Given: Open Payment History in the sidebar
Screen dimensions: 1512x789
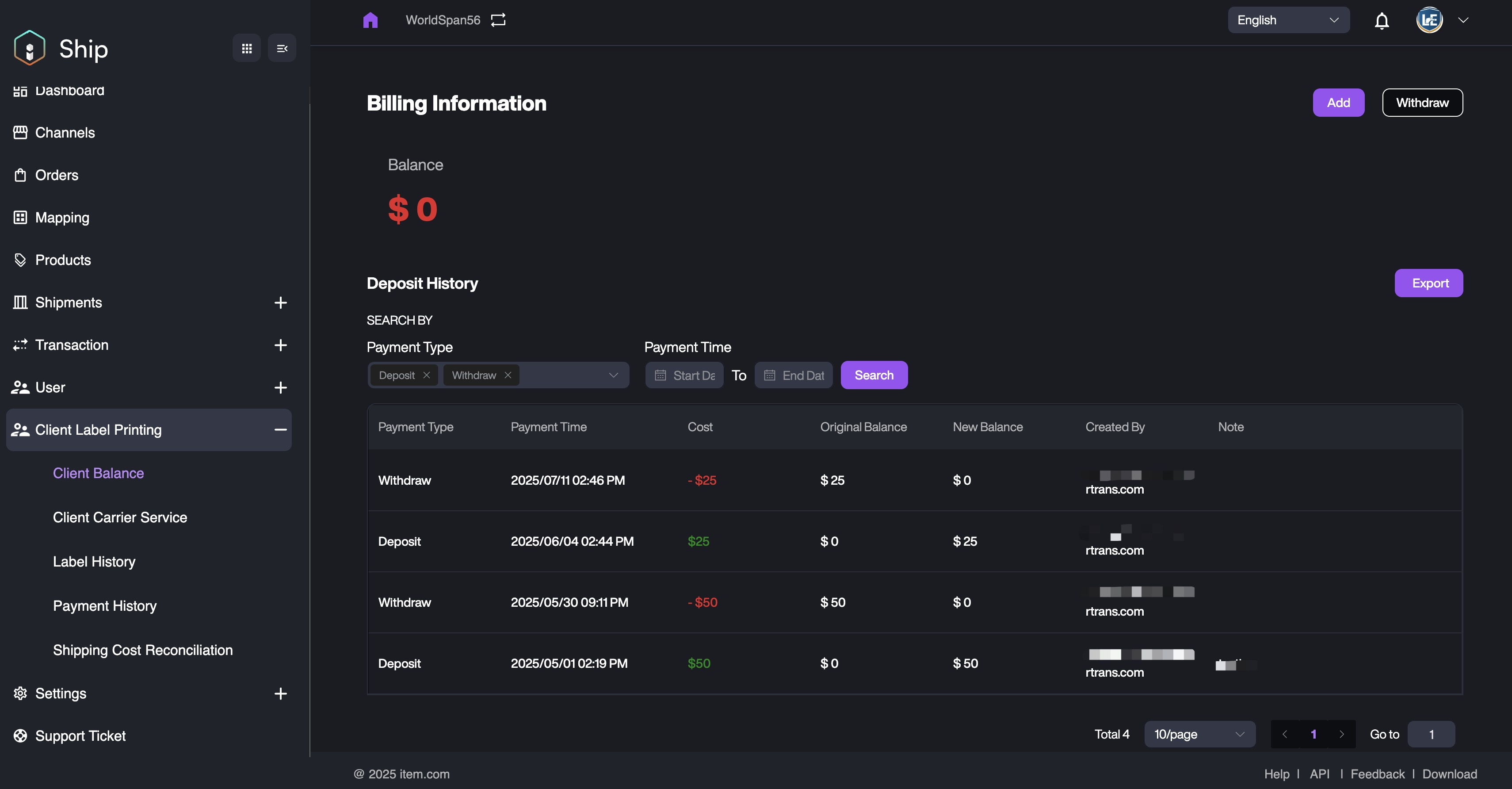Looking at the screenshot, I should click(x=104, y=606).
